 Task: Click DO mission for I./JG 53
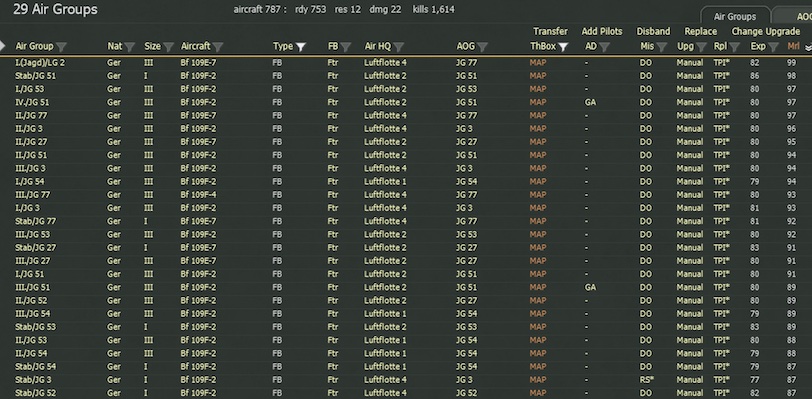click(x=646, y=89)
